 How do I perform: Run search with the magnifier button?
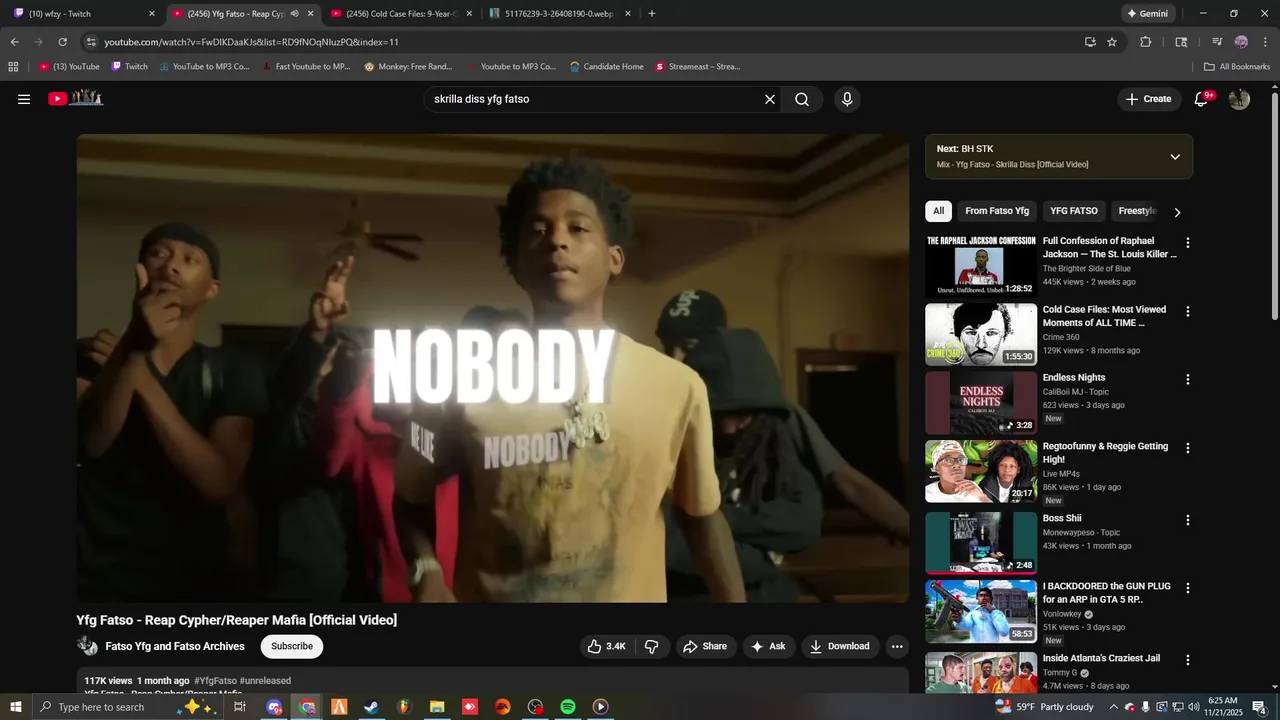802,99
